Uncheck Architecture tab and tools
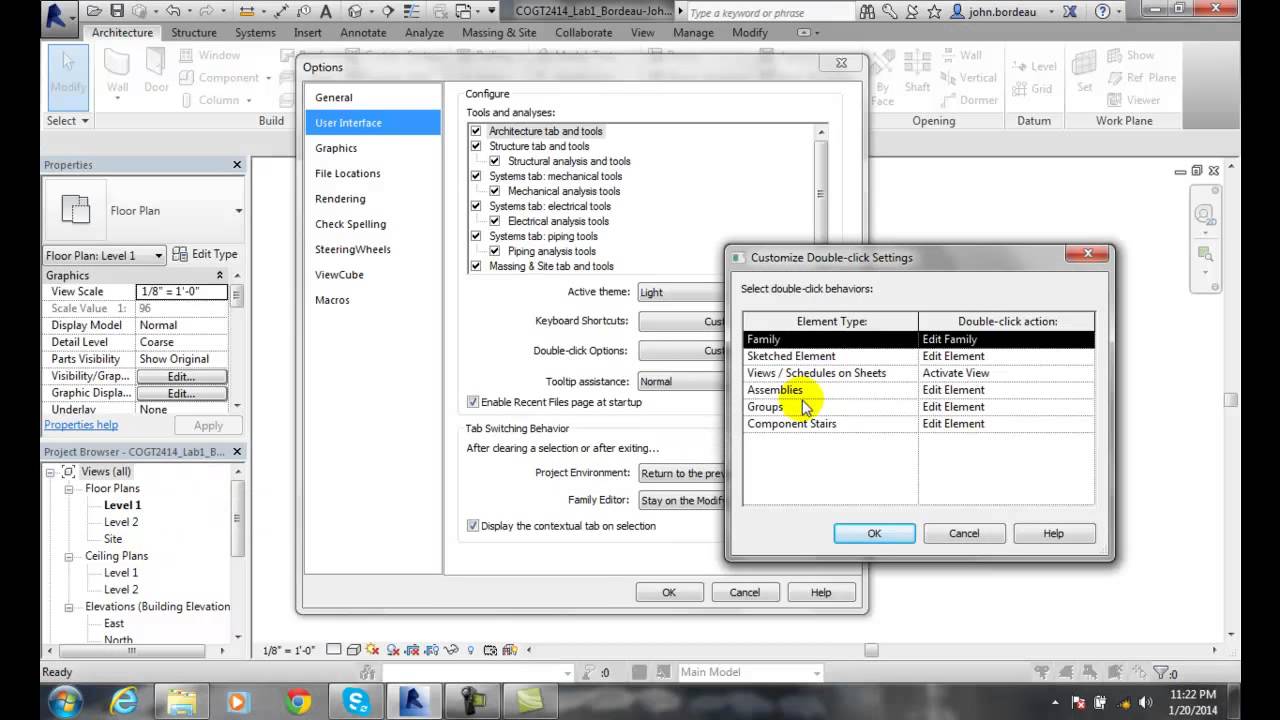 [476, 131]
